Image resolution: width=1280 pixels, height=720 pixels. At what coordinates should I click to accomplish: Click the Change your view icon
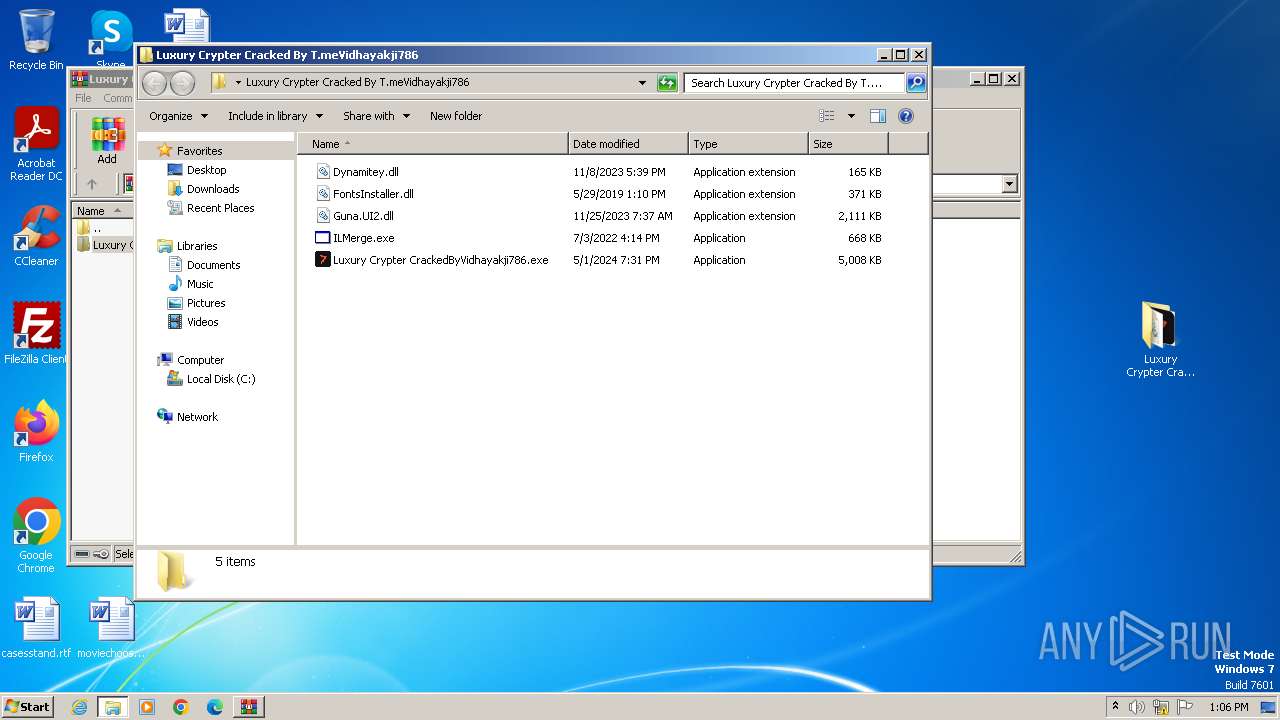pyautogui.click(x=827, y=116)
